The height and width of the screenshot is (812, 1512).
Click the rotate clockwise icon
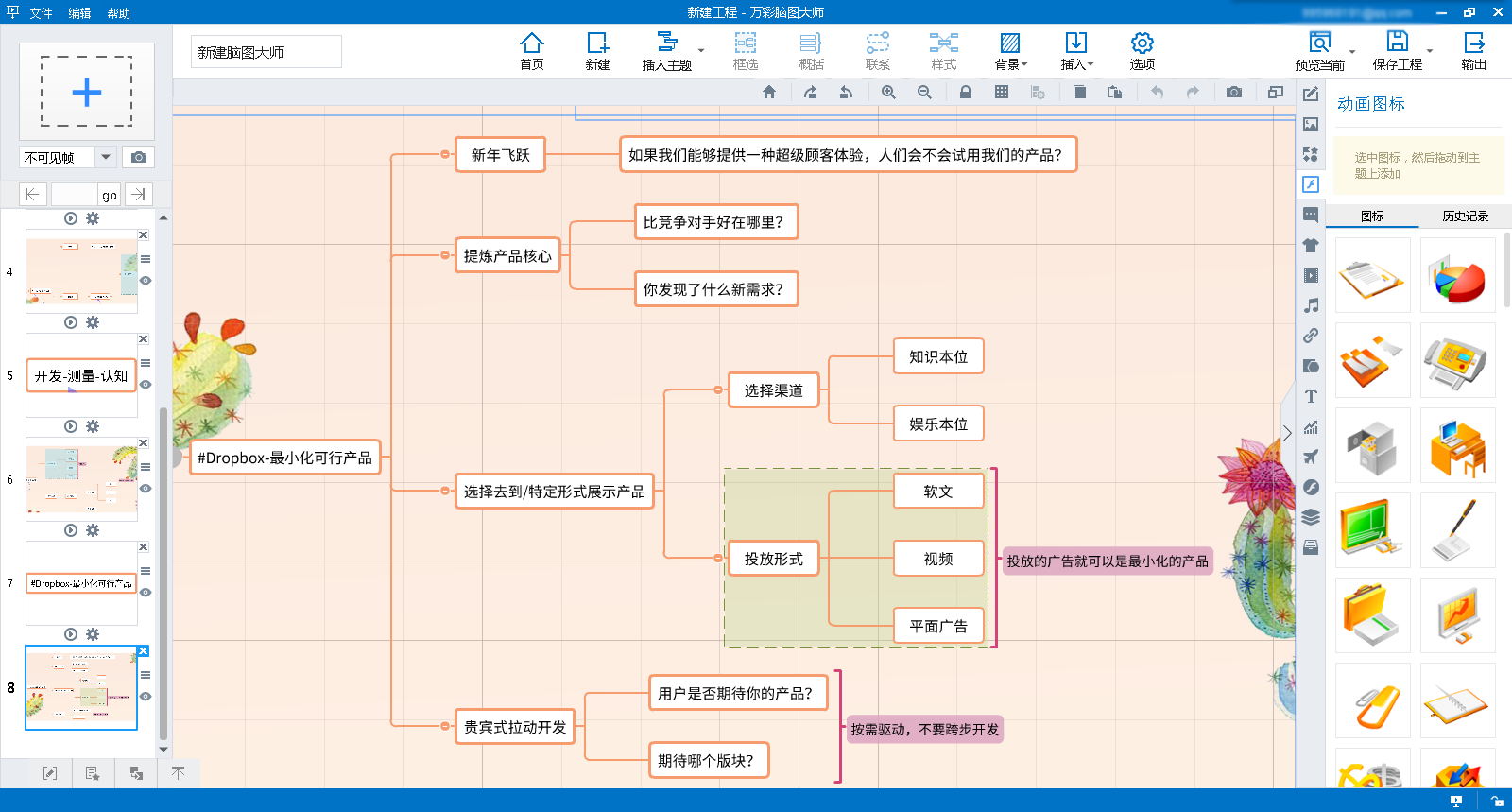[x=811, y=92]
